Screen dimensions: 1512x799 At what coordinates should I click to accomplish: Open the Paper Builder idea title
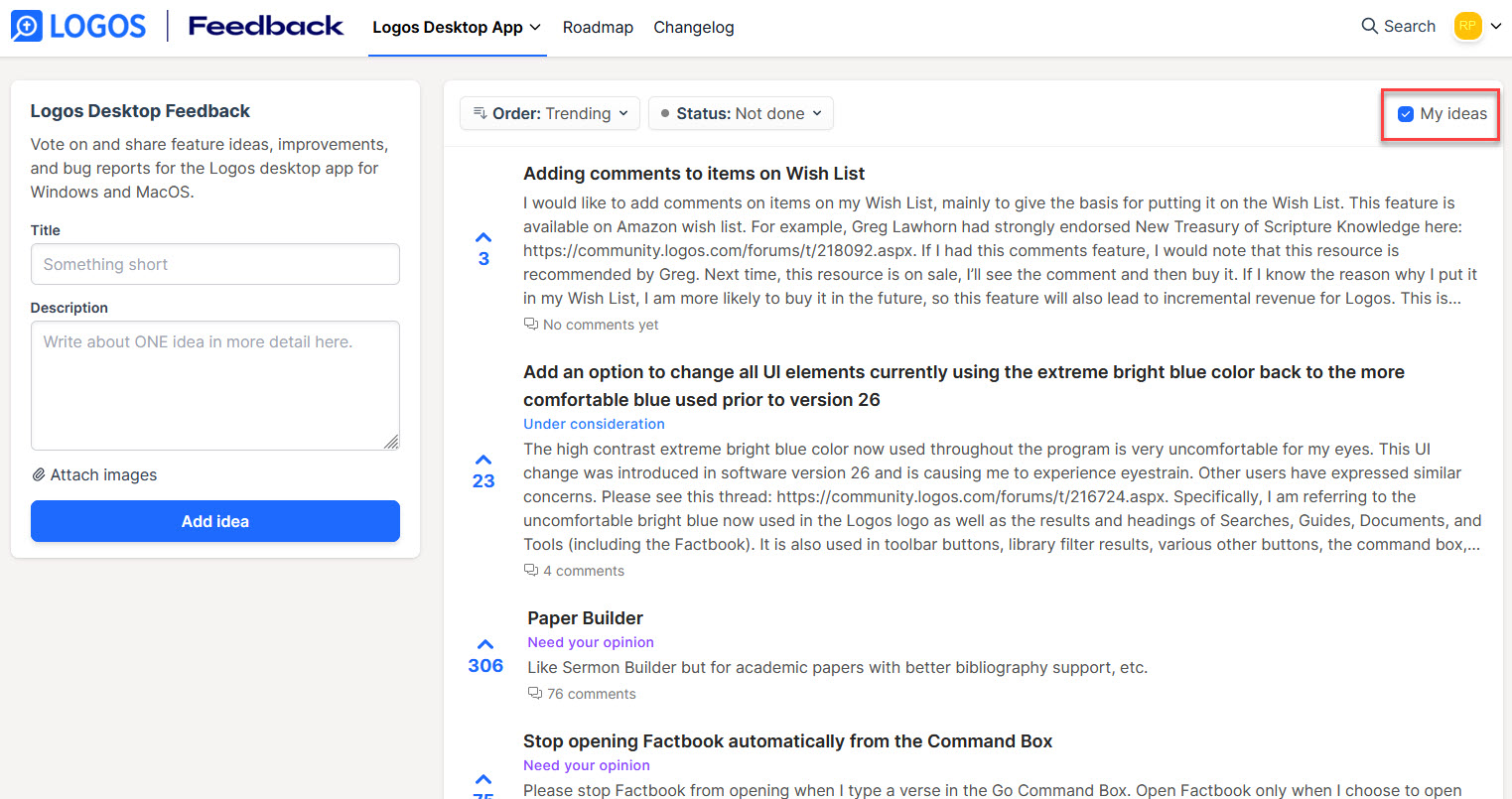(x=585, y=618)
